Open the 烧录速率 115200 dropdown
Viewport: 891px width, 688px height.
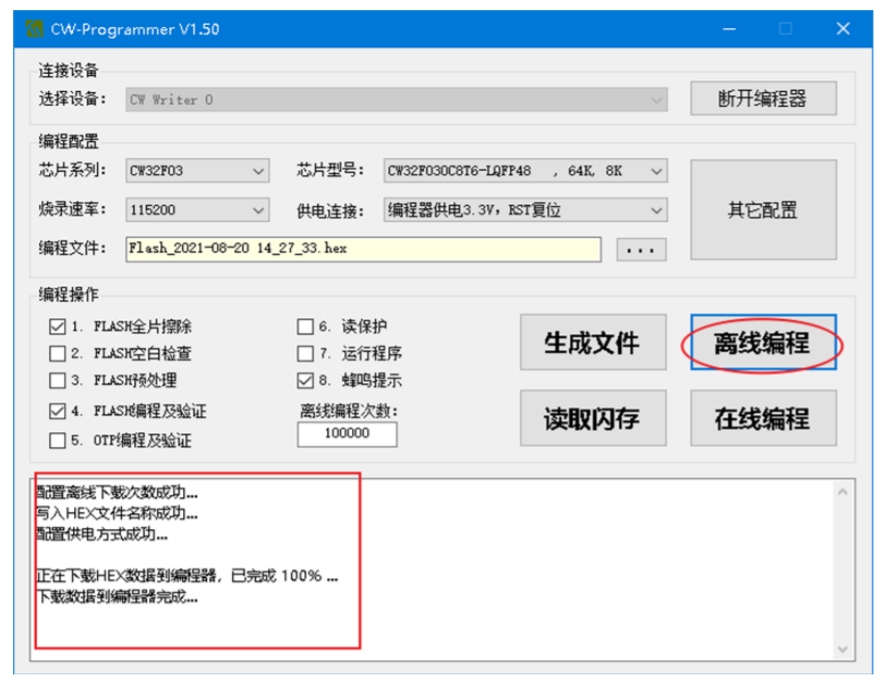[197, 210]
